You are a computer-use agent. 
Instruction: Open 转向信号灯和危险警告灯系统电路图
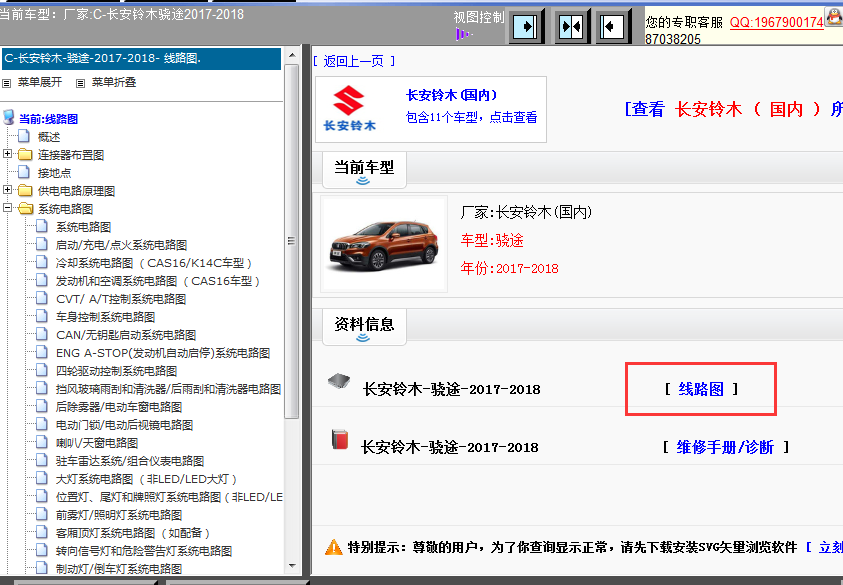(144, 551)
